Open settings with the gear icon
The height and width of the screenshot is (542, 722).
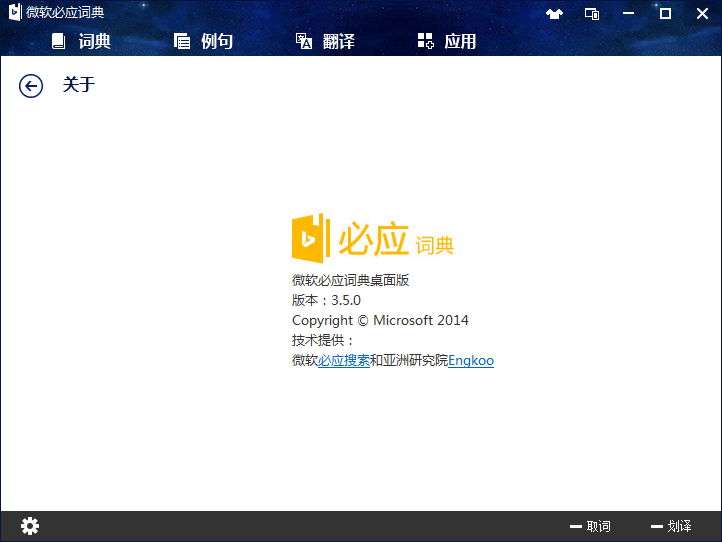[30, 526]
